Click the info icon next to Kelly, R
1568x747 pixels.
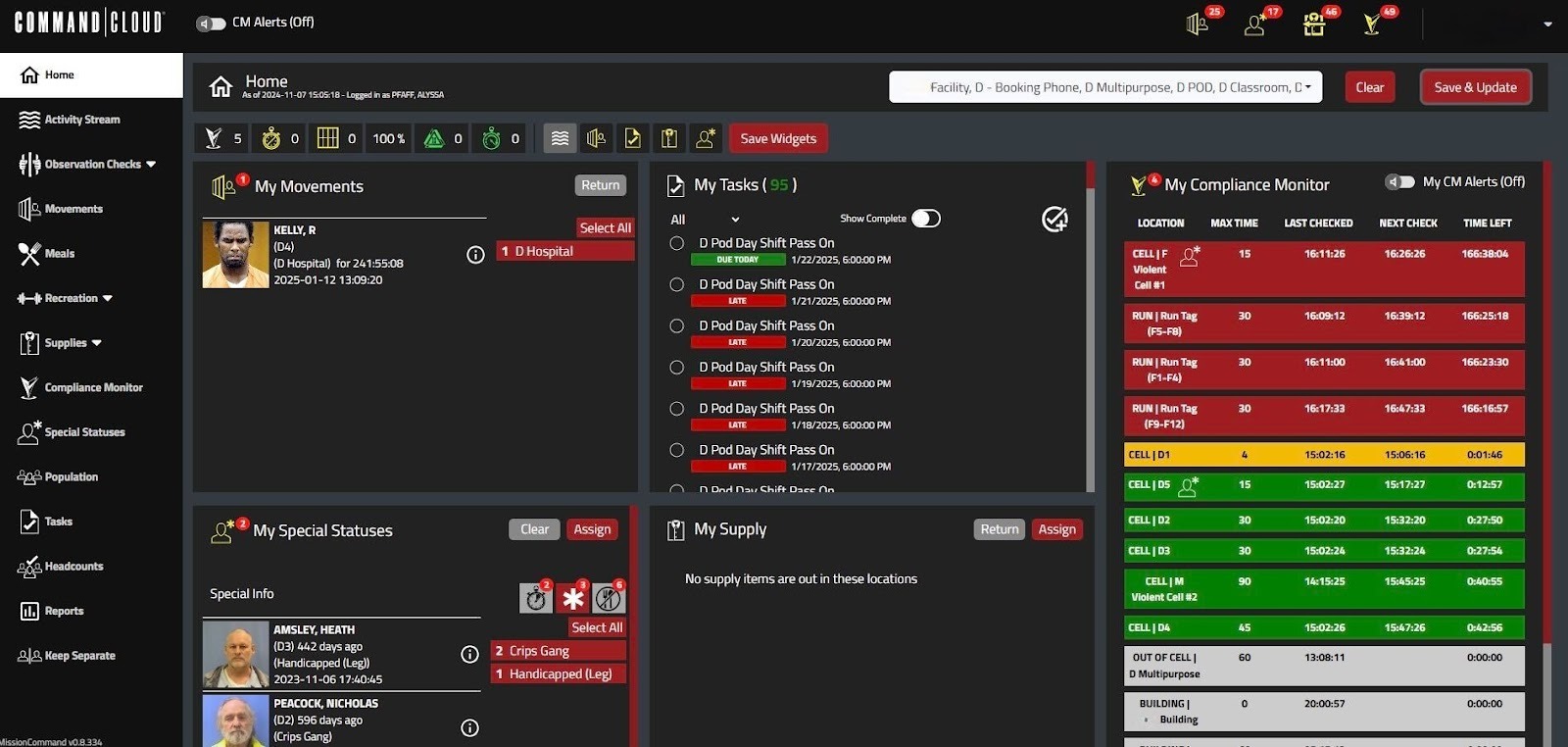(475, 255)
